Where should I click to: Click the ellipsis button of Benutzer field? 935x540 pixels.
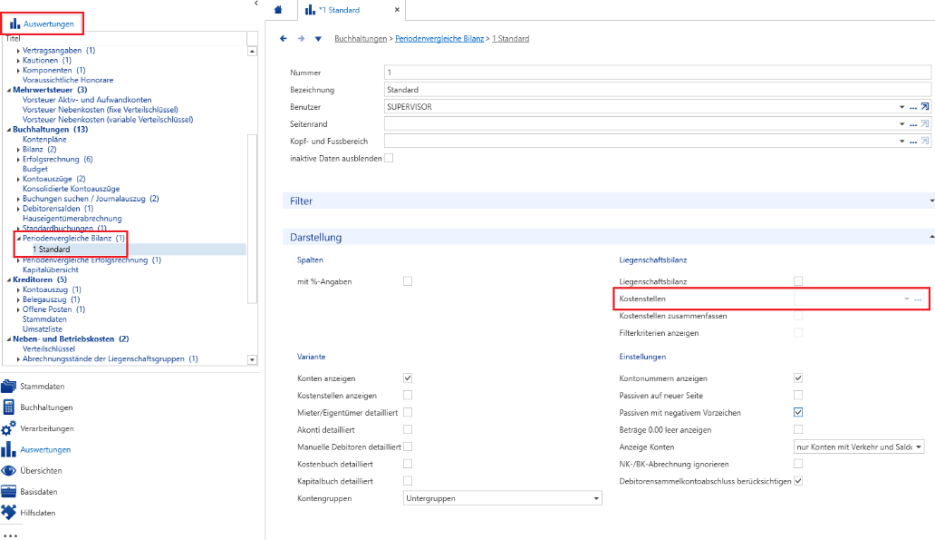pyautogui.click(x=913, y=107)
